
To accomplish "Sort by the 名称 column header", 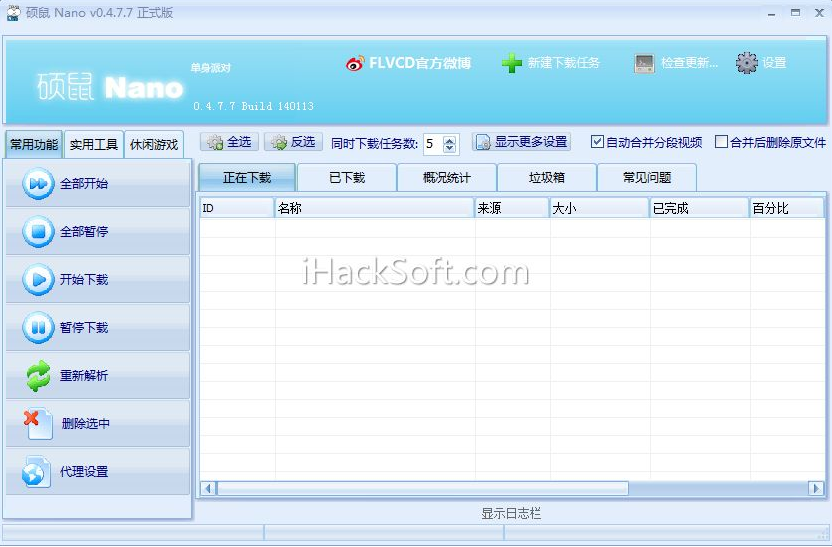I will click(x=375, y=208).
